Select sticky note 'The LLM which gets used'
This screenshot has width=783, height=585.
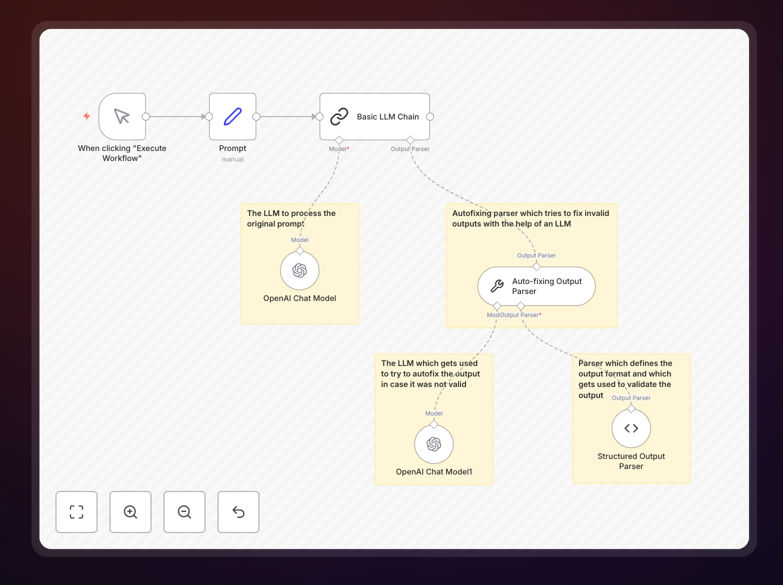click(434, 419)
